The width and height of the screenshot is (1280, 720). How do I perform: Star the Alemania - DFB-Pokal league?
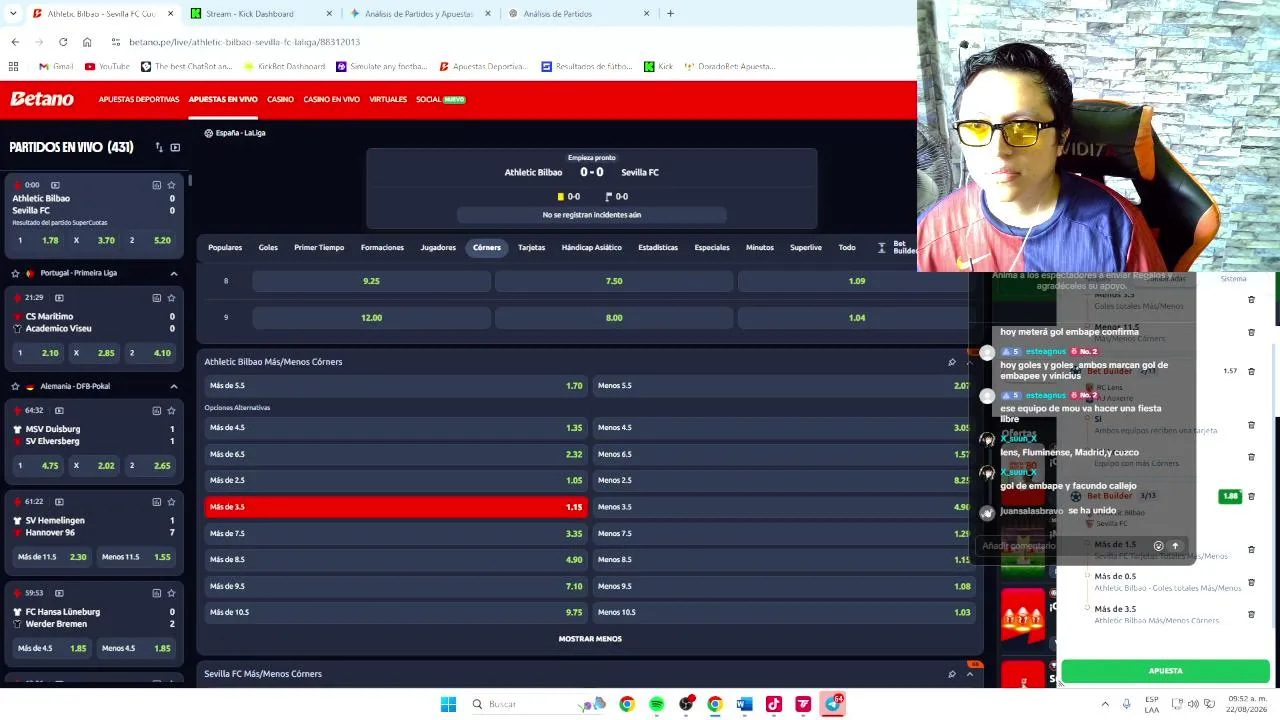(x=15, y=386)
